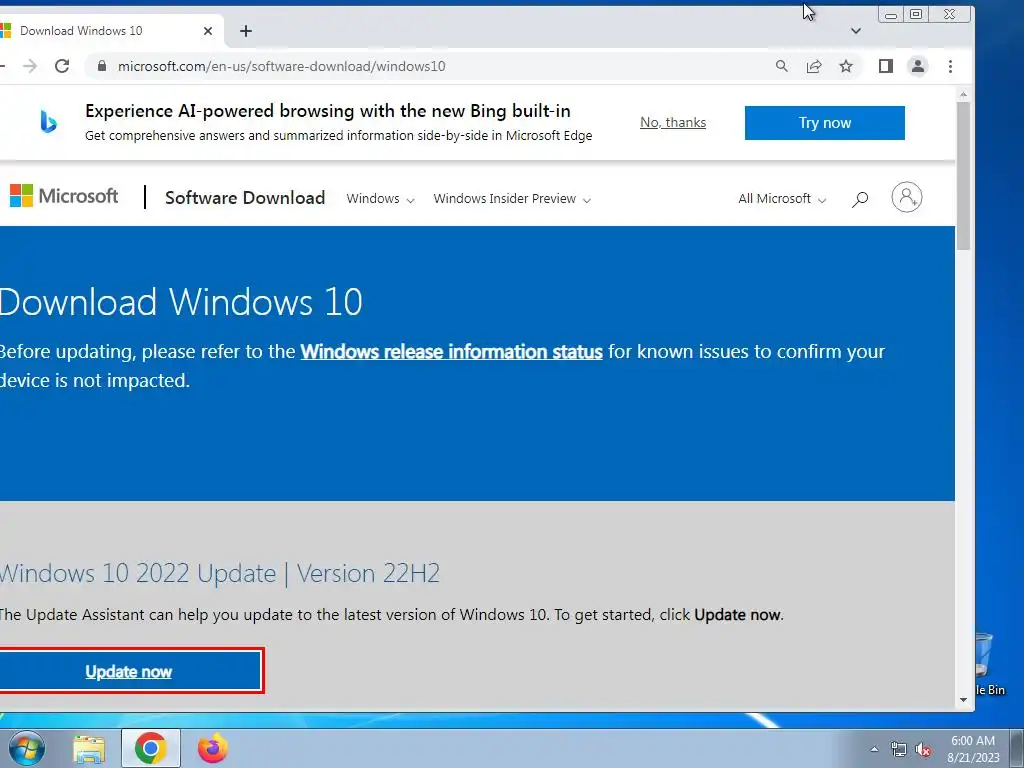Image resolution: width=1024 pixels, height=768 pixels.
Task: Click the padlock site info icon
Action: [x=101, y=66]
